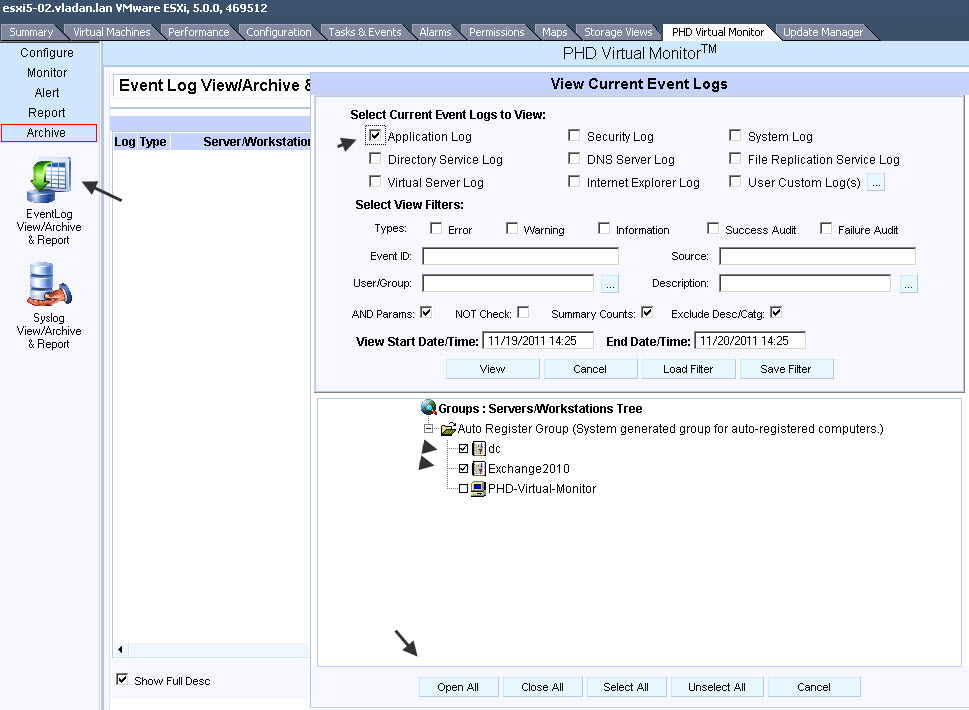Open the Permissions tab
This screenshot has width=969, height=710.
pos(496,32)
